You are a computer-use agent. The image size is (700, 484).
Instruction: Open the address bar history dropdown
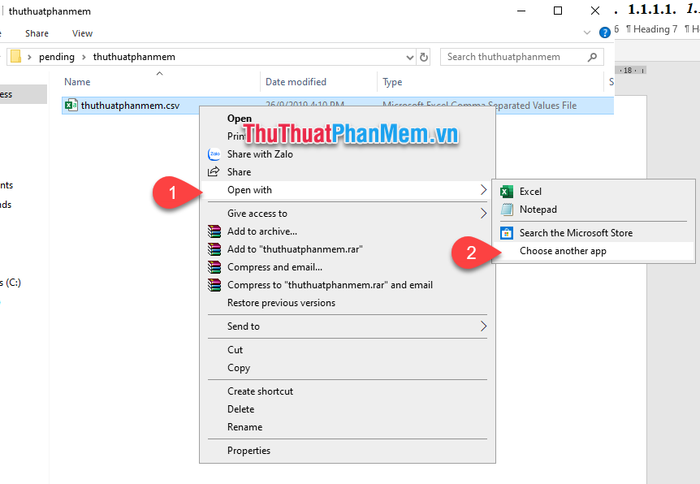[x=409, y=57]
